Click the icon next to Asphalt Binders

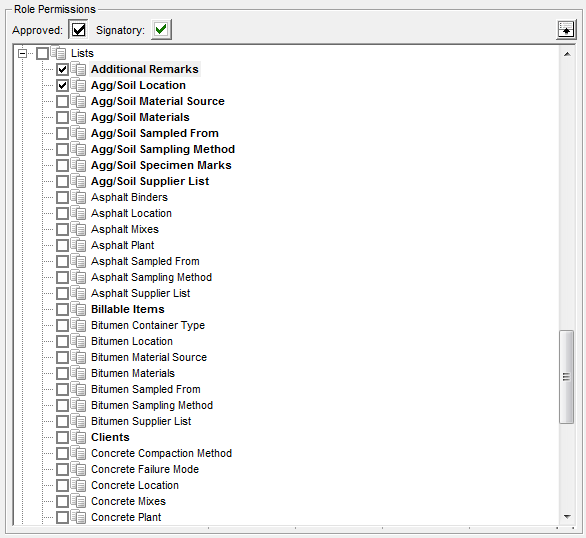click(78, 197)
